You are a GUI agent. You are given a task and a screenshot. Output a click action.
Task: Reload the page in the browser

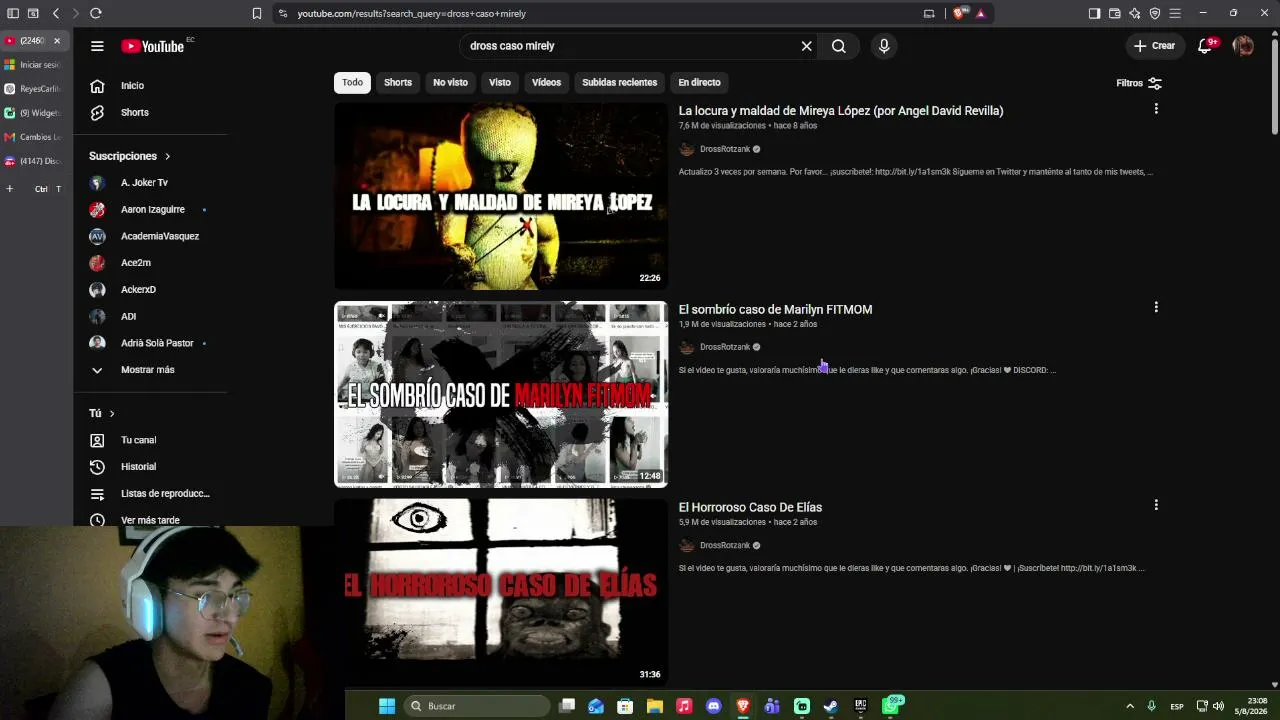point(95,13)
